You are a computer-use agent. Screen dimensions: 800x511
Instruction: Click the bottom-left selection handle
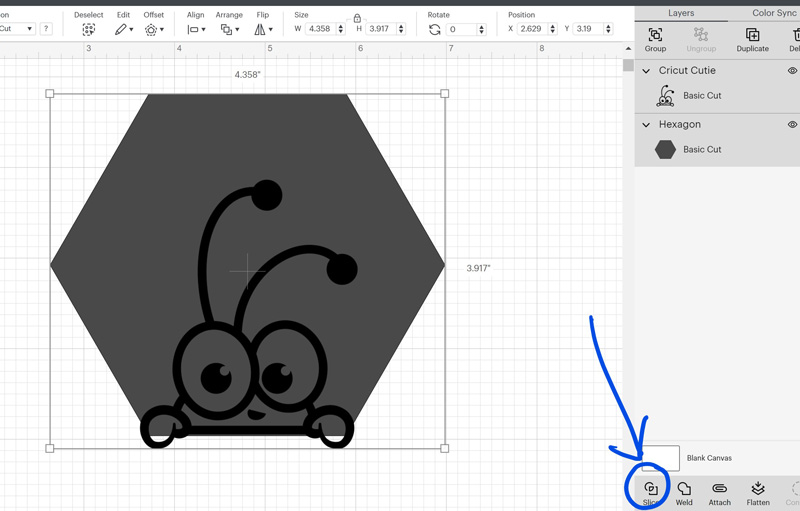click(49, 448)
